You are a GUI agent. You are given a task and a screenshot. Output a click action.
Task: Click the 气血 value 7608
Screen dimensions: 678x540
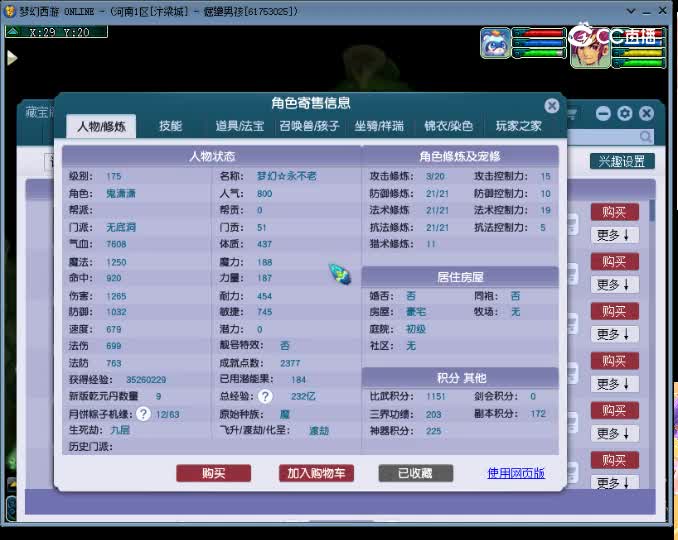[x=116, y=244]
